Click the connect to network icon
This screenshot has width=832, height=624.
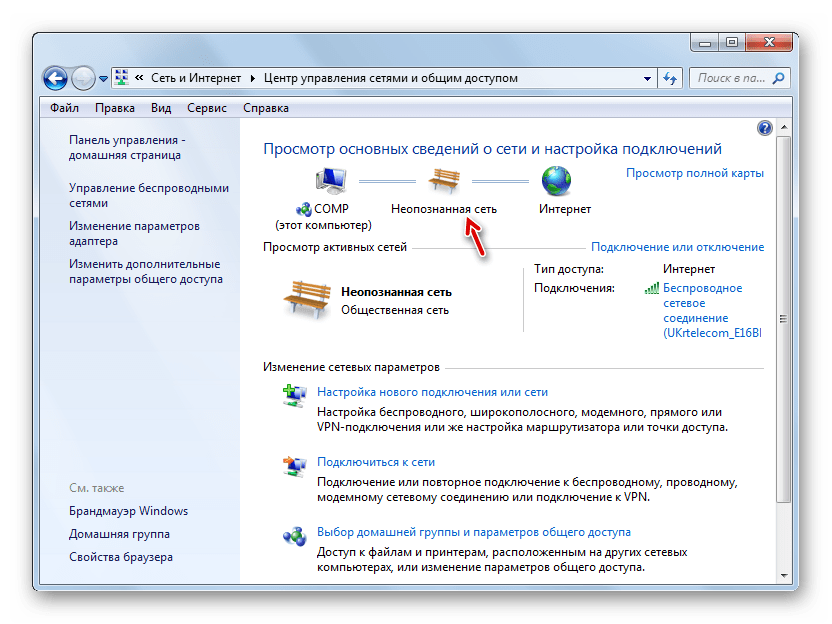[294, 466]
